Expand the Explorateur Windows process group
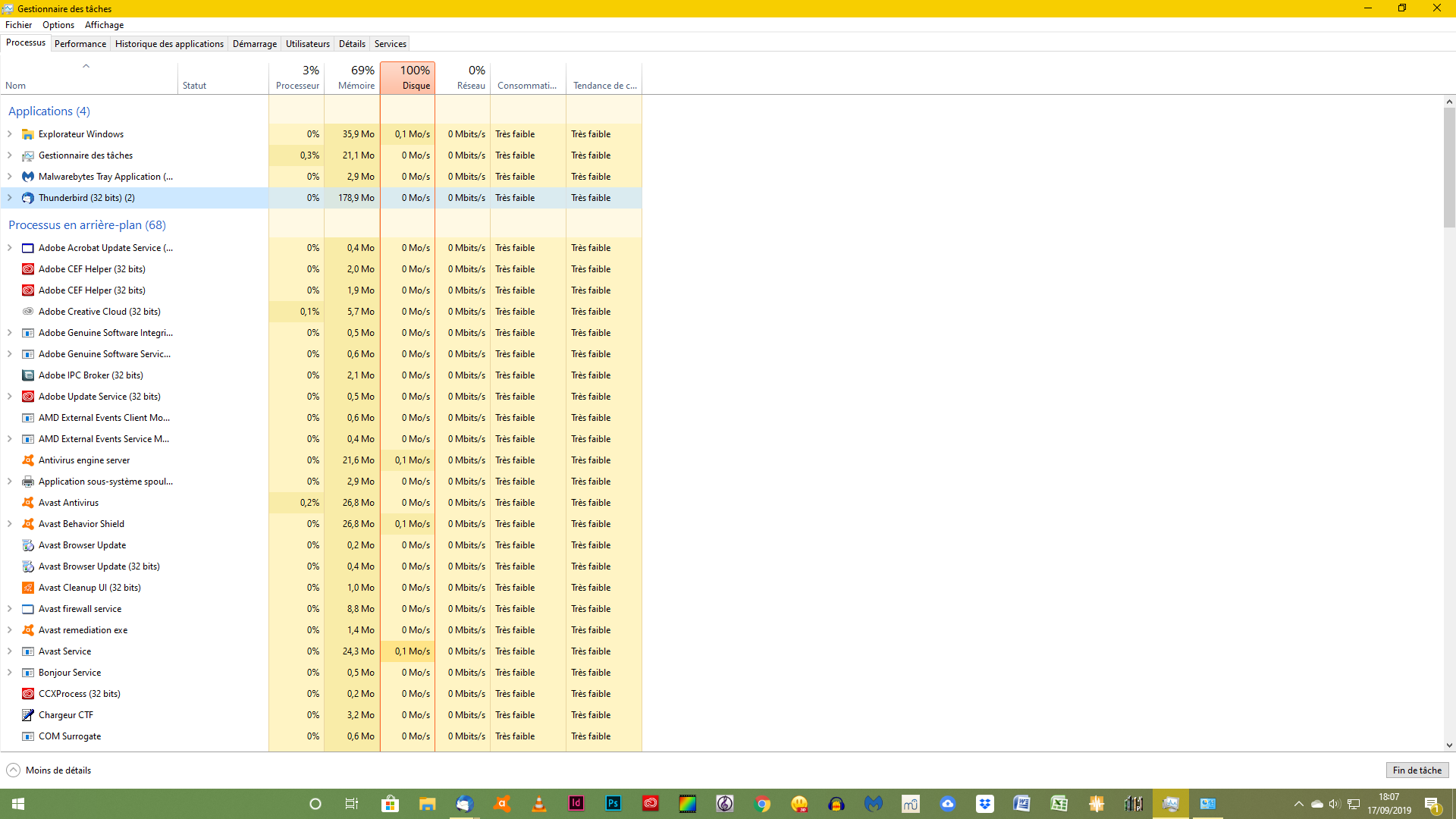The image size is (1456, 819). [x=9, y=134]
